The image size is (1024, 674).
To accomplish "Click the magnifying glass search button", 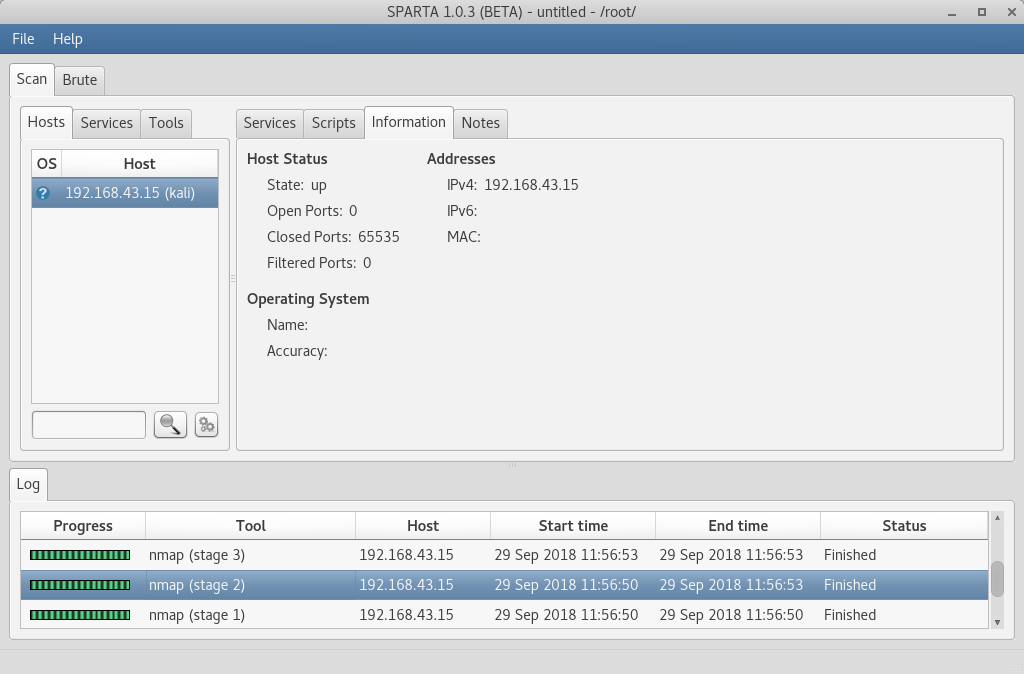I will pos(170,425).
